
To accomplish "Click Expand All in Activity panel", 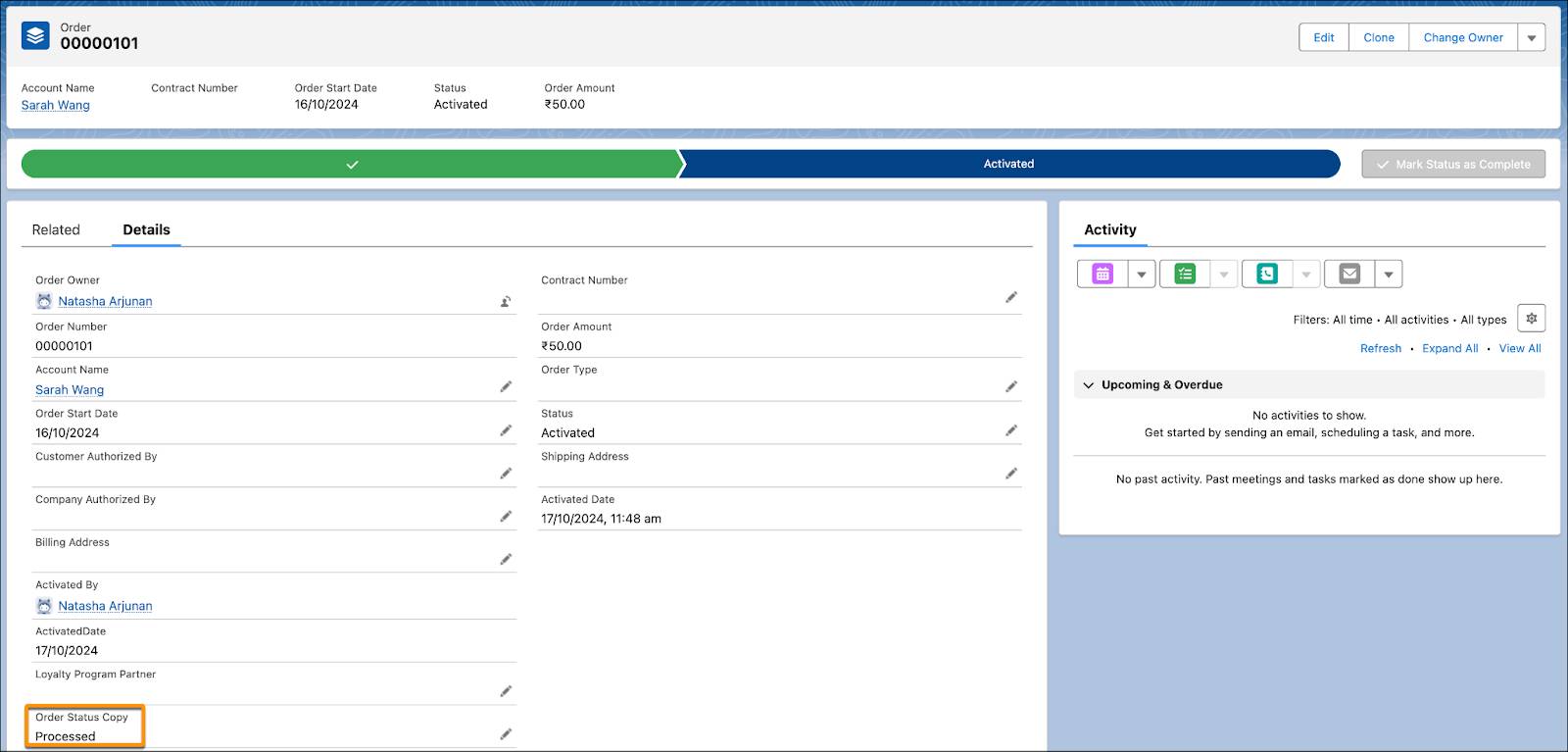I will click(1450, 348).
